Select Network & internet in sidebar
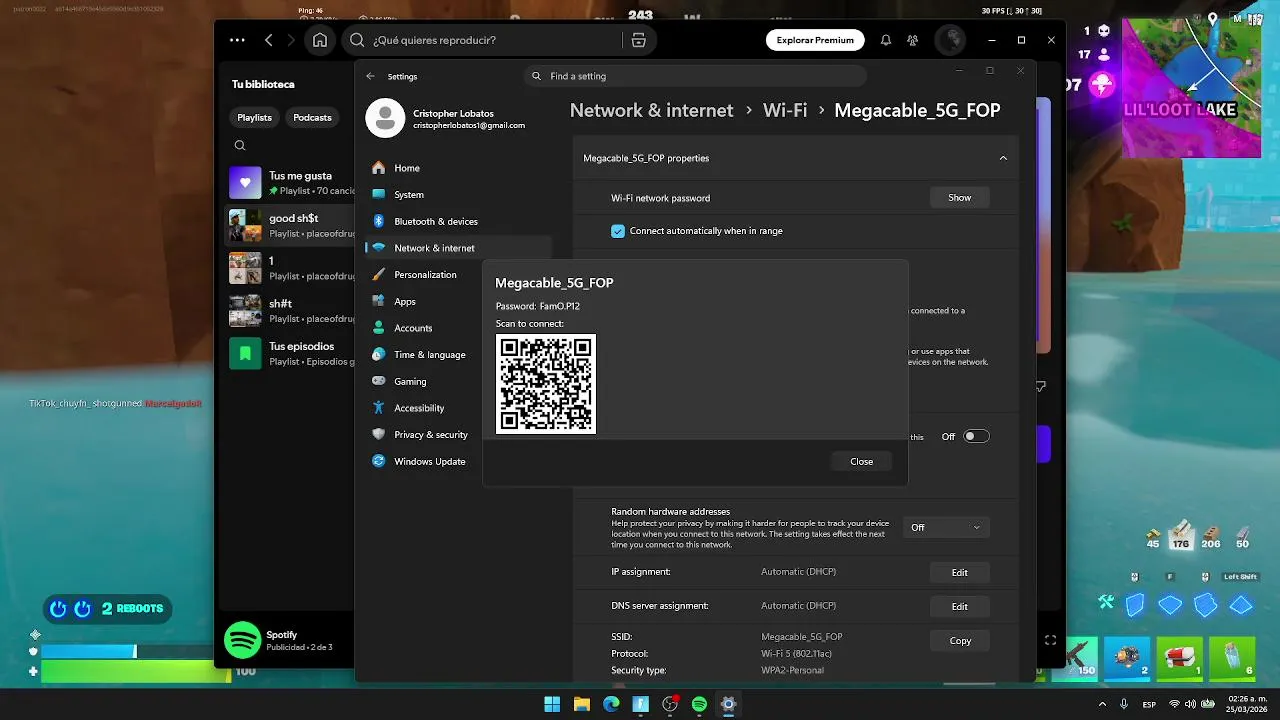This screenshot has height=720, width=1280. click(458, 248)
